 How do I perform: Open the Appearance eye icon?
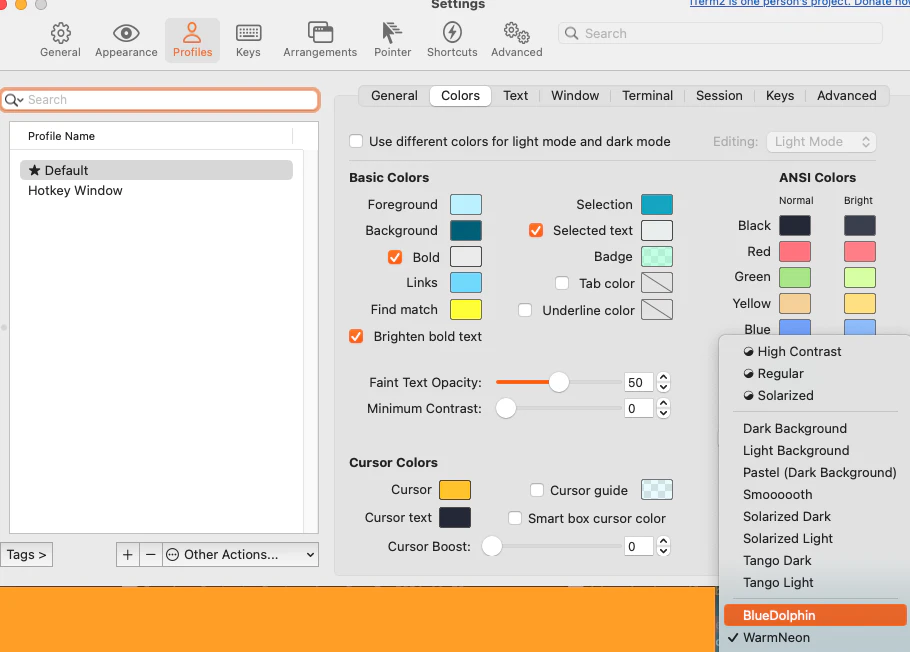point(126,40)
